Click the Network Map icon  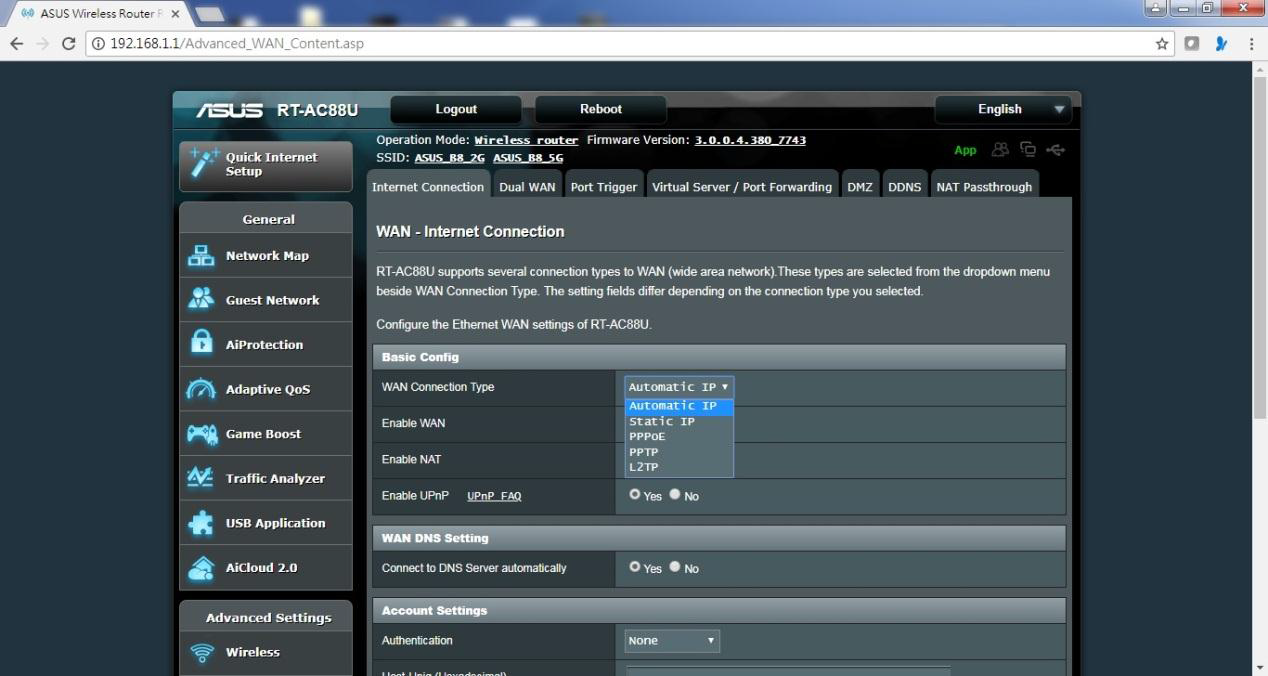point(201,256)
